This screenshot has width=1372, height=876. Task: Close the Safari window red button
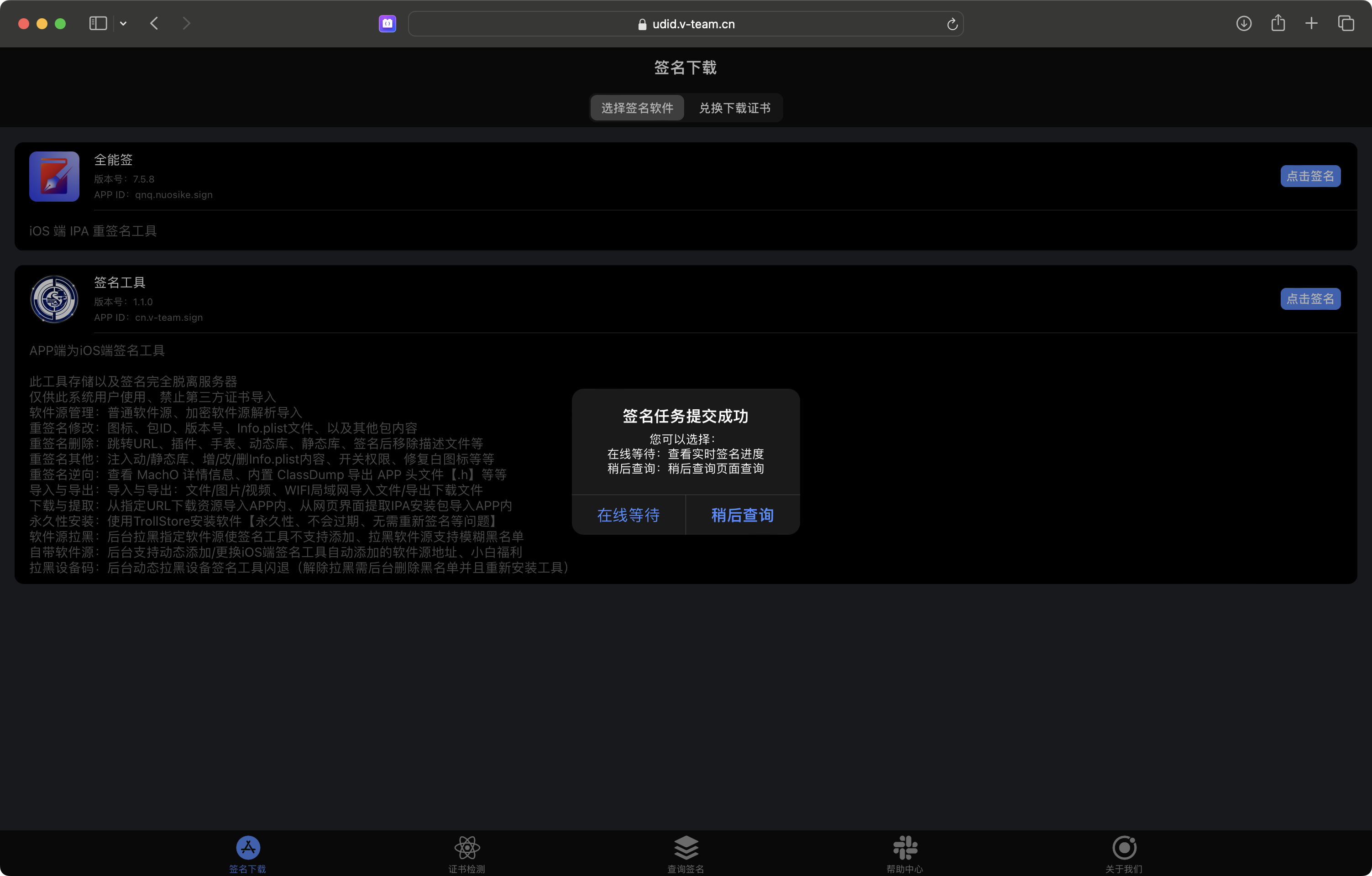coord(24,23)
